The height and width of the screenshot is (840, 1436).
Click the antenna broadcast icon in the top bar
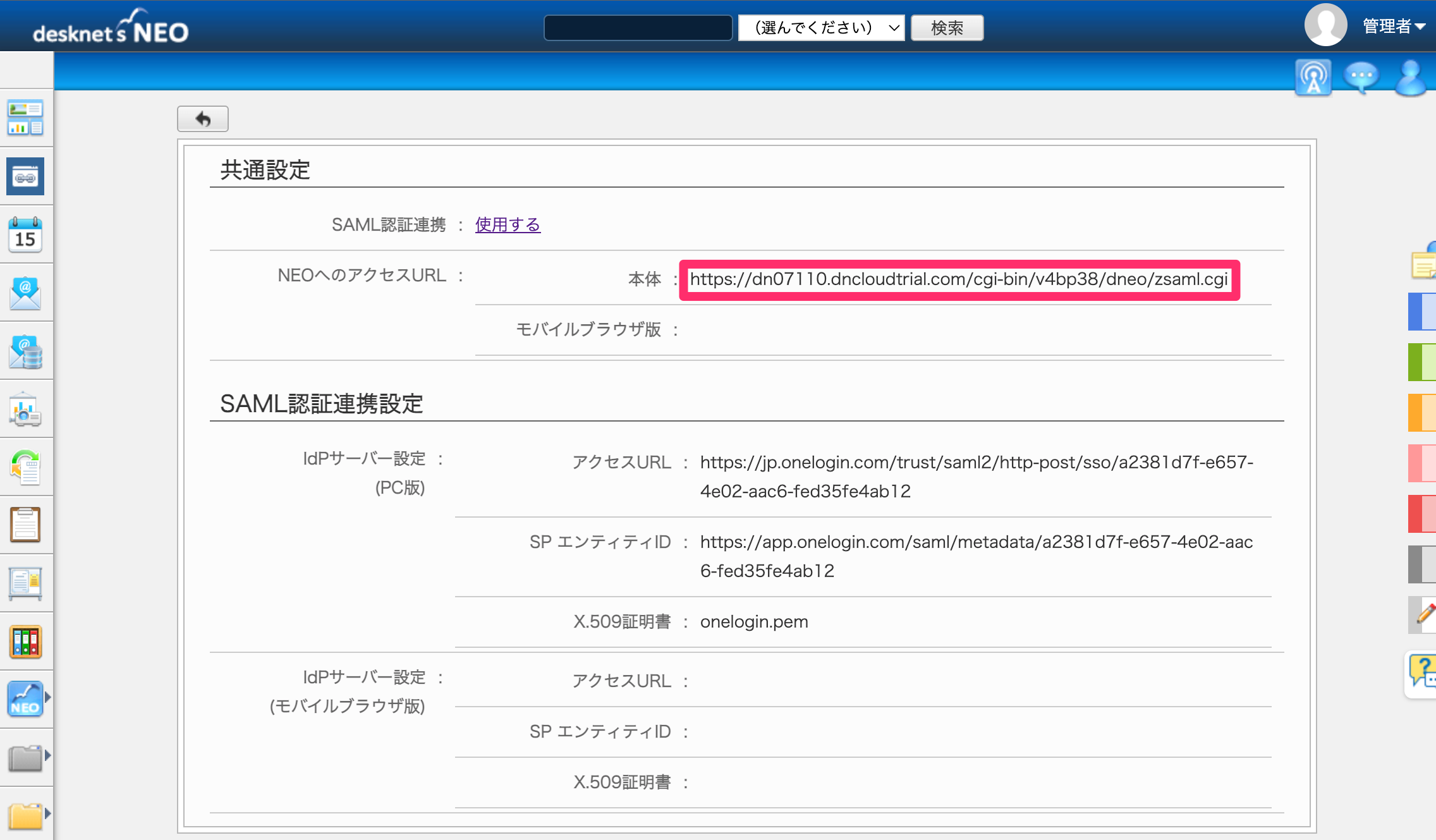click(1313, 78)
